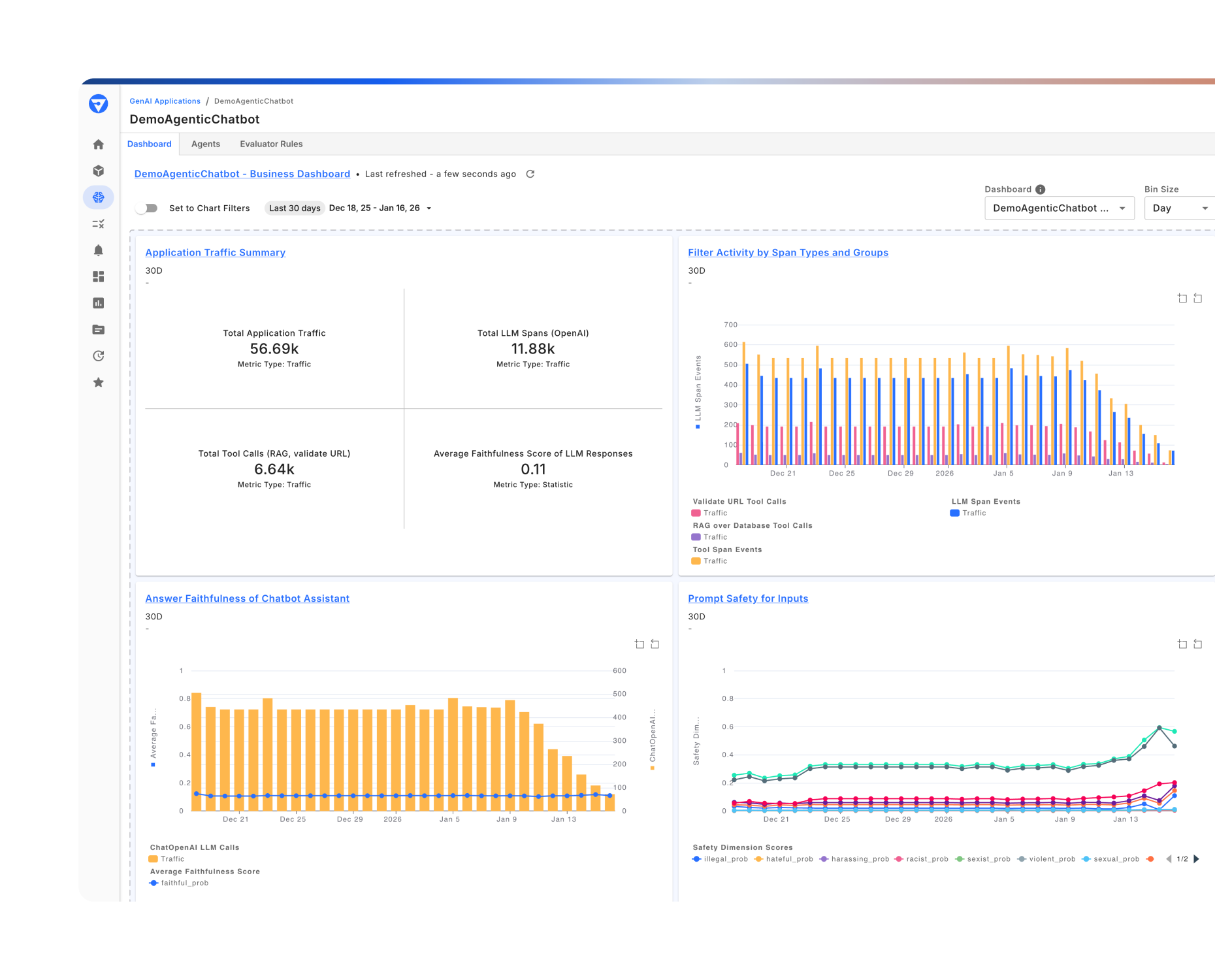Open the DemoAgenticChatbot dashboard selector
The image size is (1215, 980).
[x=1060, y=208]
